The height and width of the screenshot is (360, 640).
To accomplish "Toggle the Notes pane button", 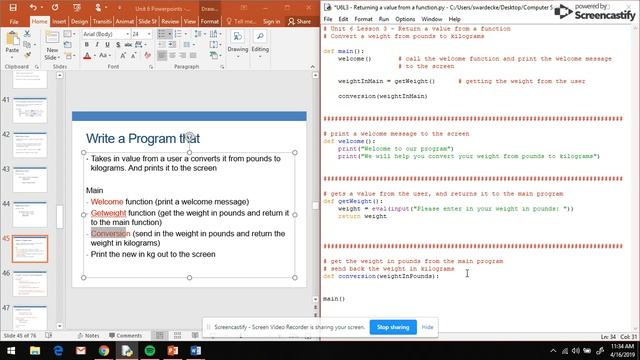I will click(89, 336).
